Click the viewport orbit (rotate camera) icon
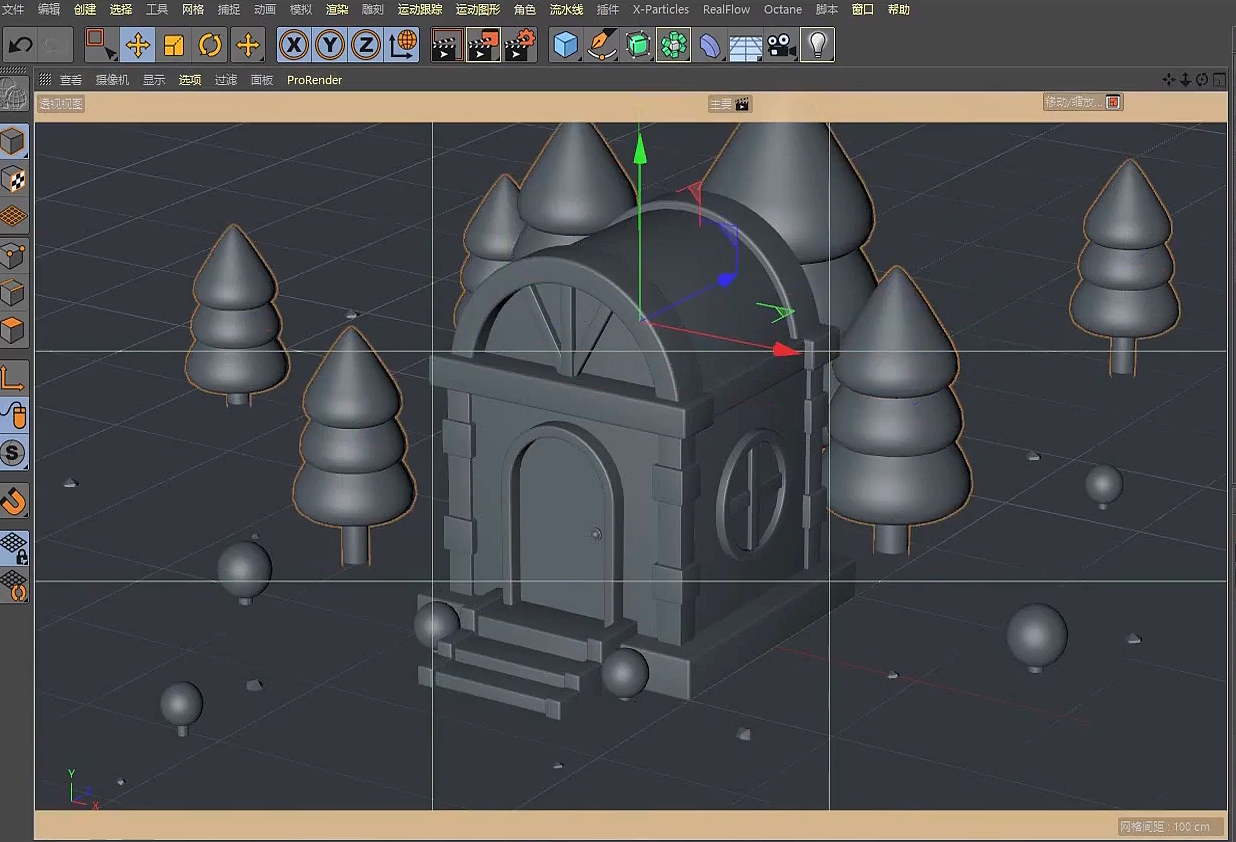 (1202, 80)
